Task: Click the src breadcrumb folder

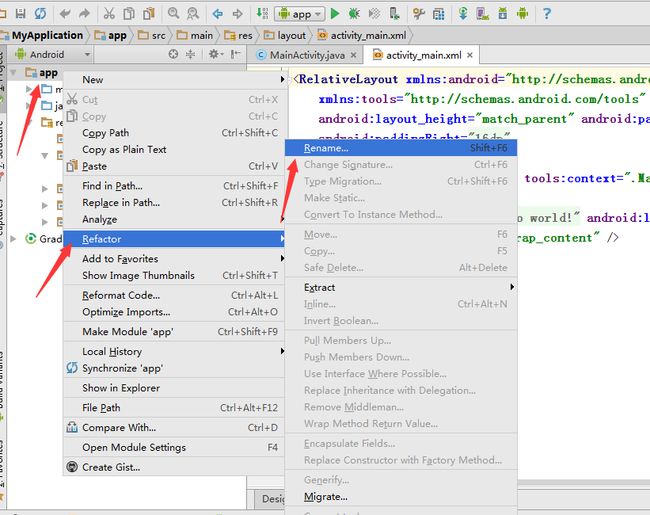Action: tap(152, 36)
